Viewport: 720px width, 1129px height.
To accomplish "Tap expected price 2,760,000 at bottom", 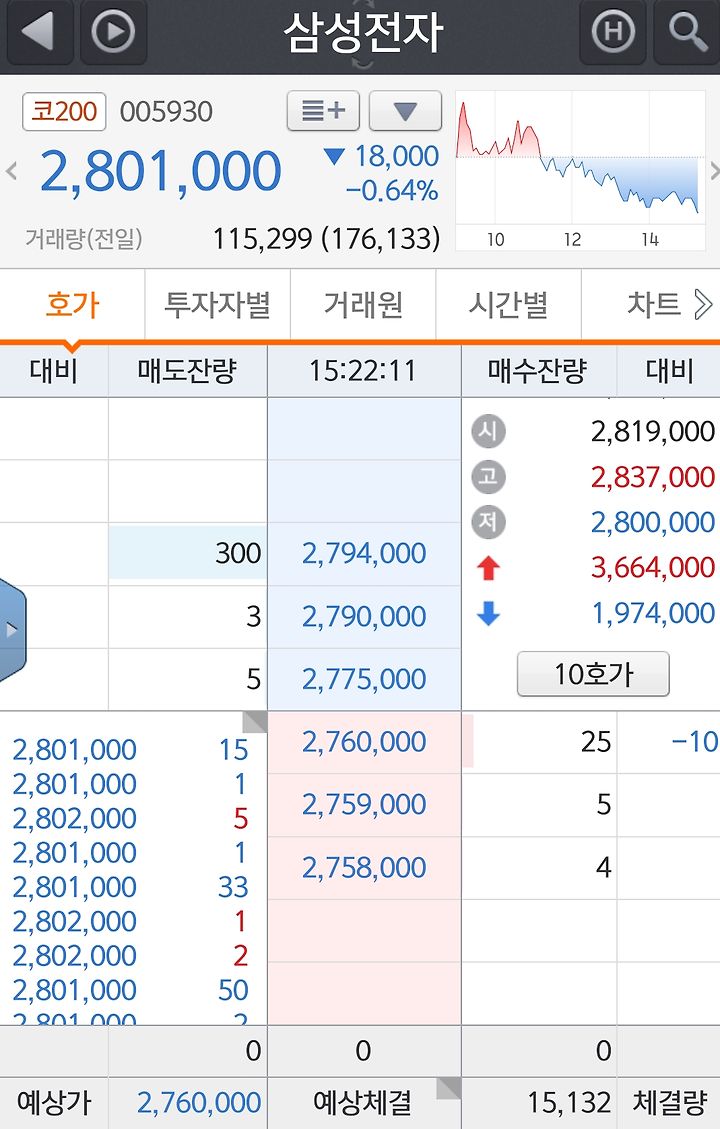I will point(199,1102).
